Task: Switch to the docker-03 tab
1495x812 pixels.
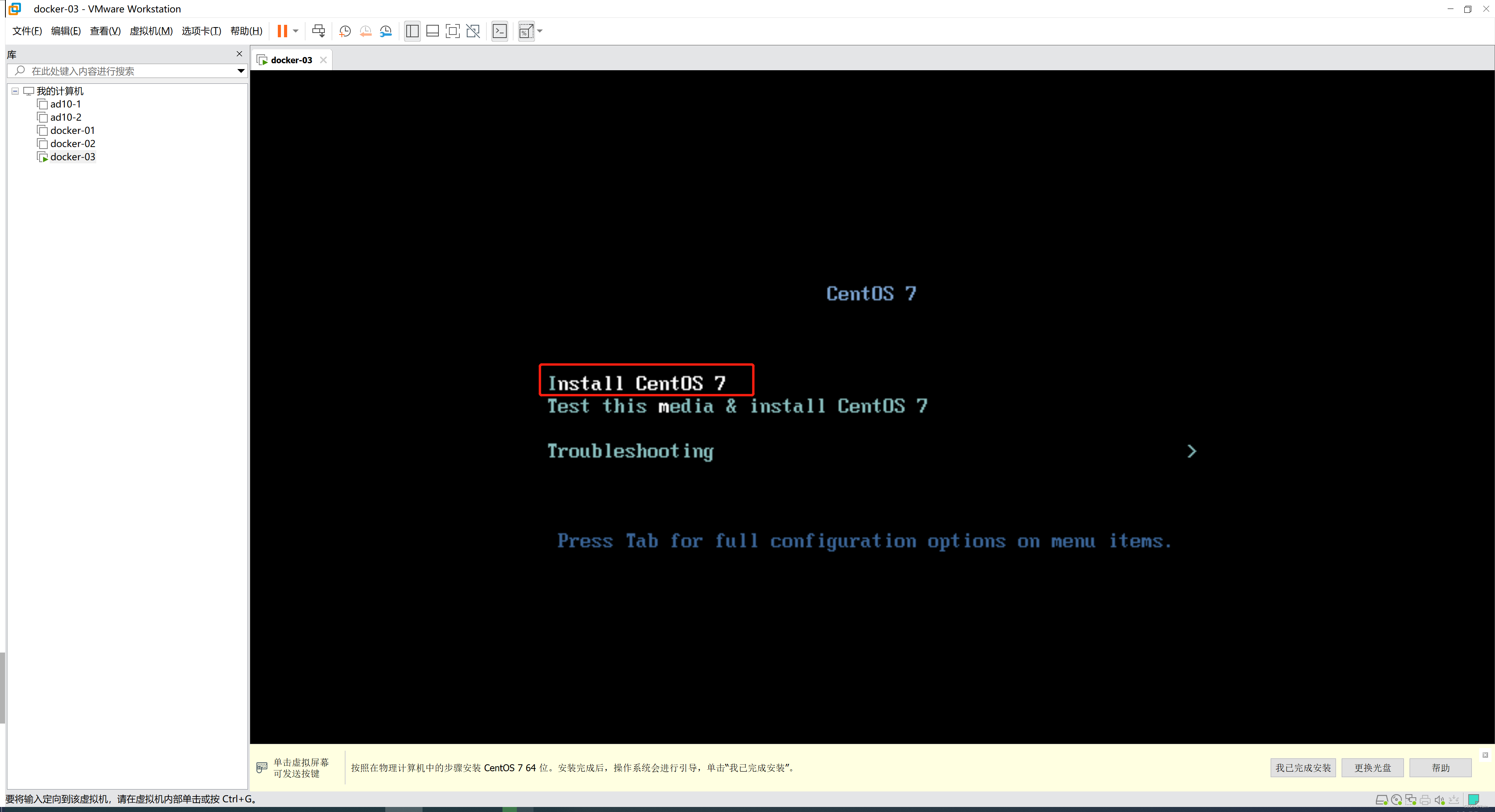Action: point(291,60)
